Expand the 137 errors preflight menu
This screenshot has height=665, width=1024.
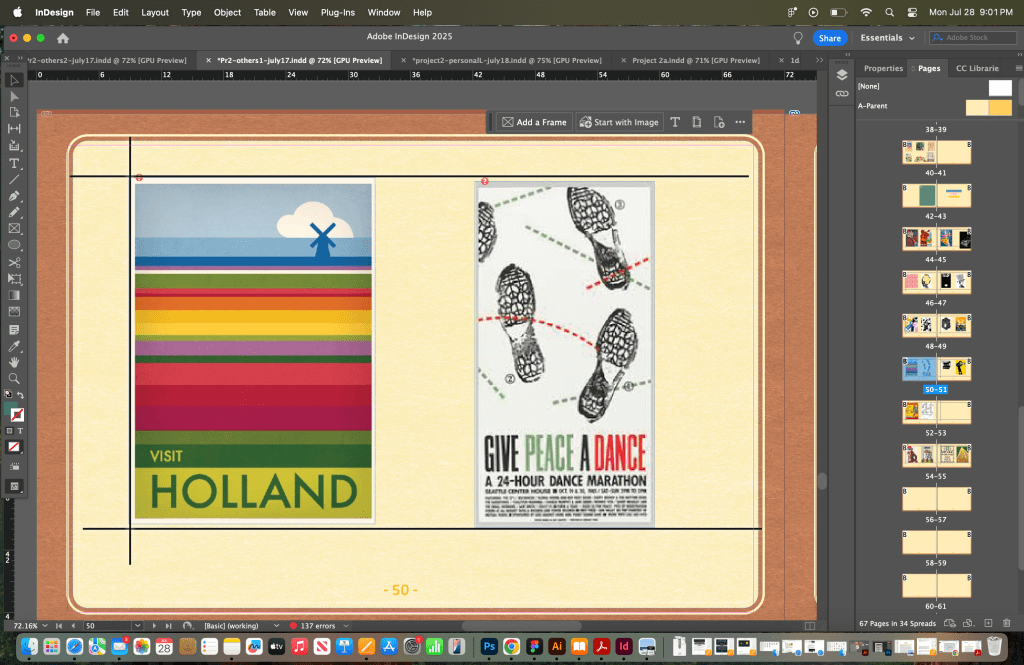coord(346,626)
